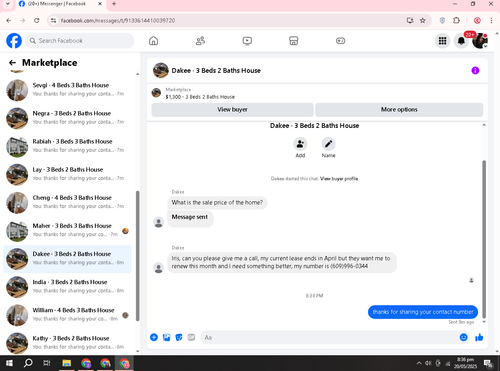Click the View buyer button
500x371 pixels.
point(232,110)
